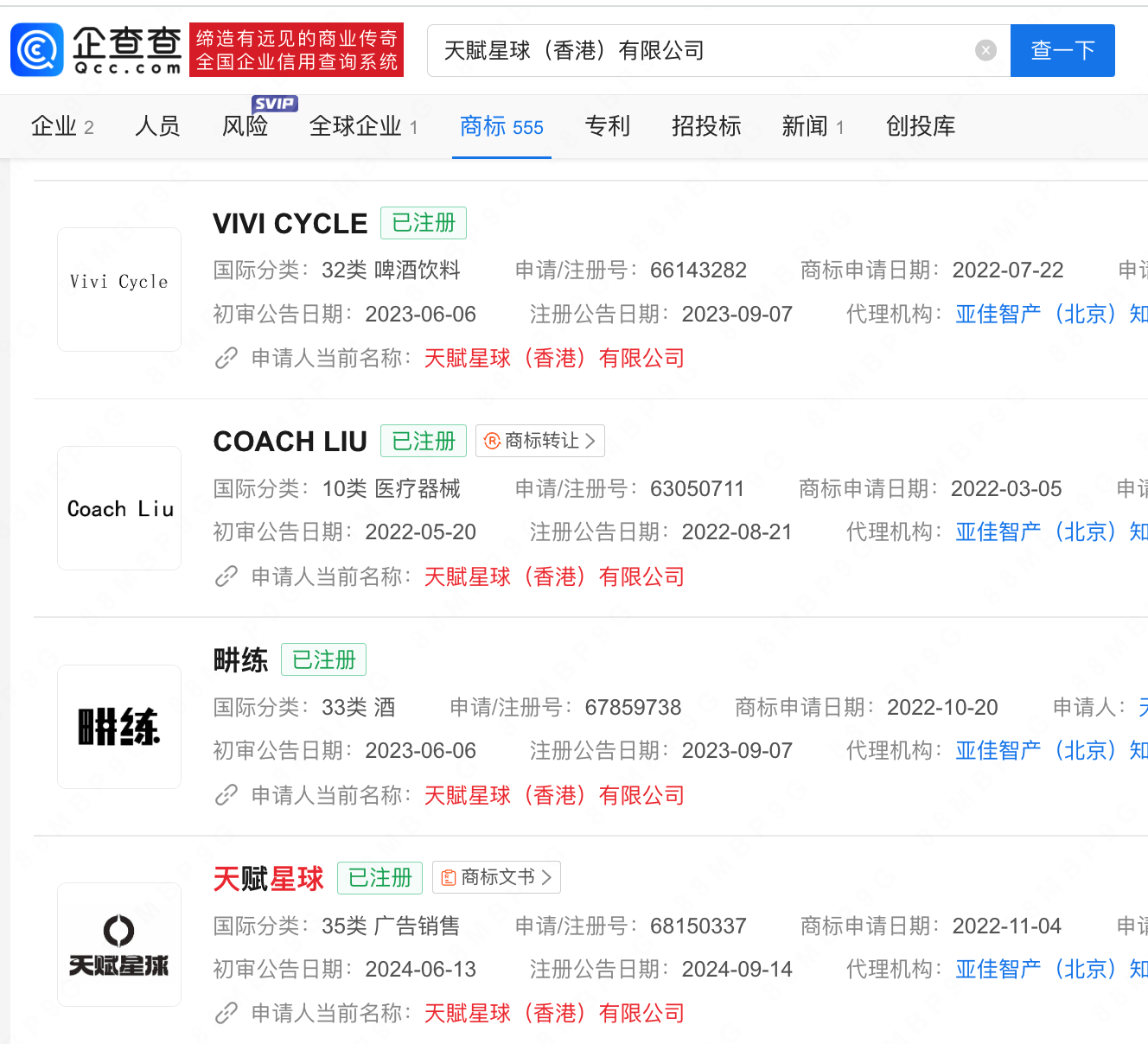Viewport: 1148px width, 1044px height.
Task: Click application date 2022-07-22
Action: 1008,270
